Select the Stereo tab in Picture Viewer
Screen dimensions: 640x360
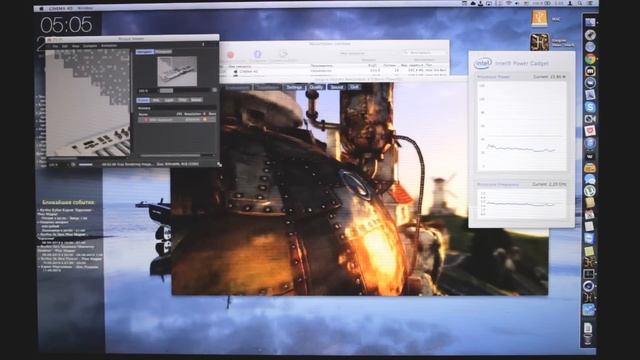click(x=196, y=100)
